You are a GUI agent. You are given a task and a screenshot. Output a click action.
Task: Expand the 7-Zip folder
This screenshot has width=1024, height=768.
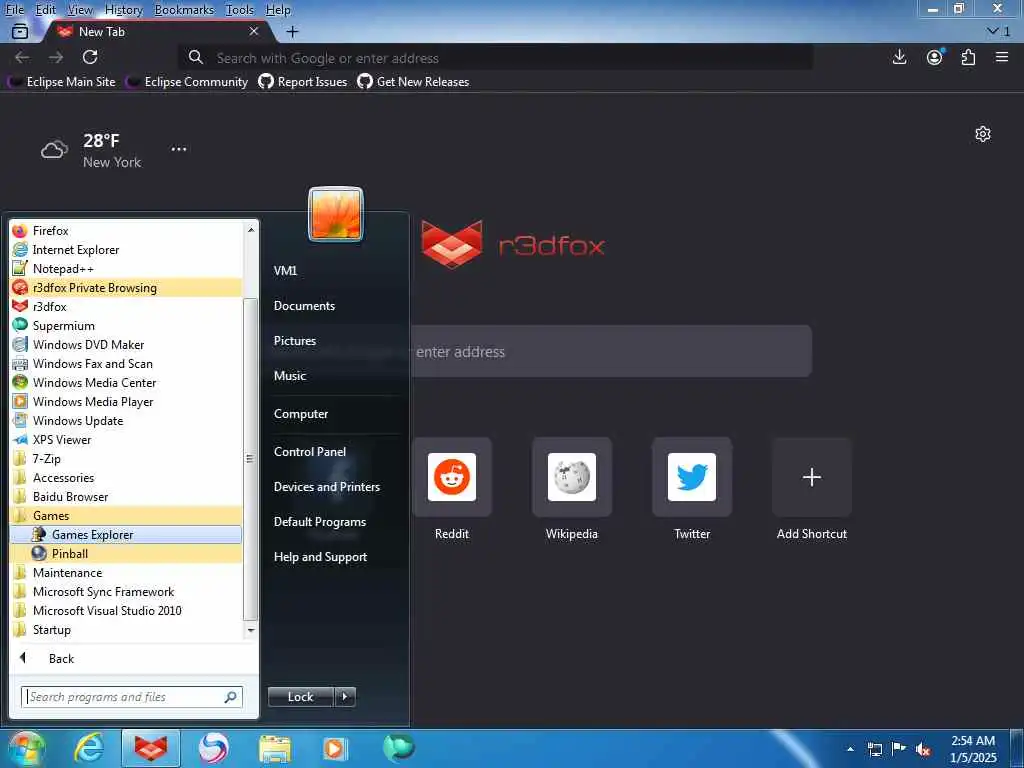pos(126,458)
